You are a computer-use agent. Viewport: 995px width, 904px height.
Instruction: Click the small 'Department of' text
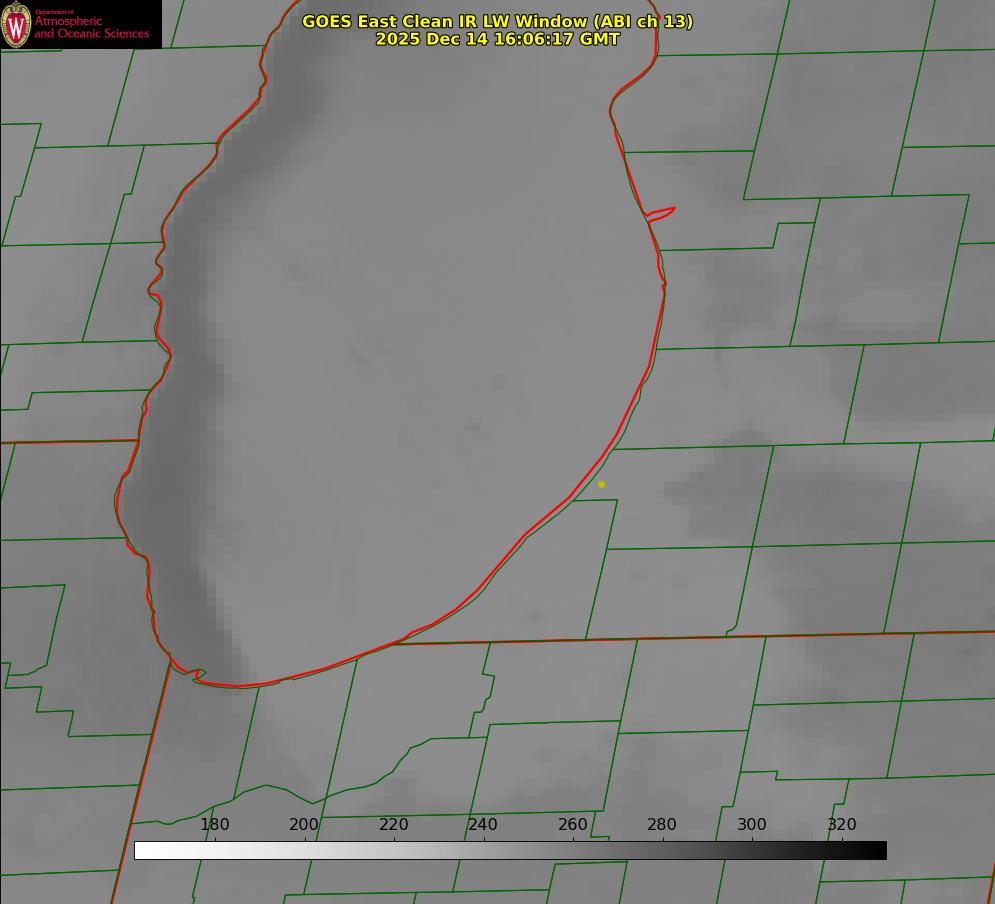pyautogui.click(x=54, y=12)
